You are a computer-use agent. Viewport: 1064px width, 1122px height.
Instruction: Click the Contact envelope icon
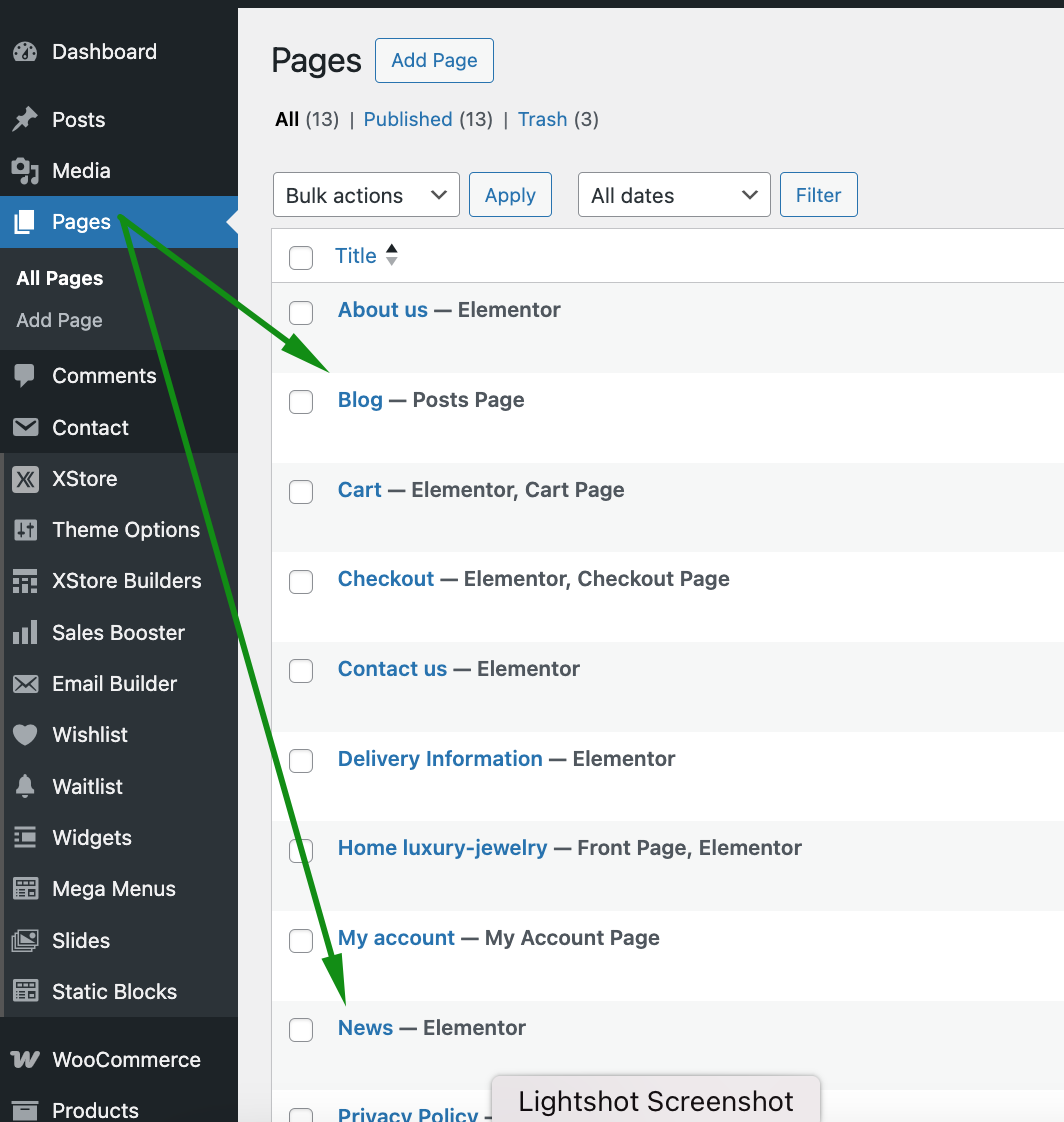pyautogui.click(x=26, y=427)
